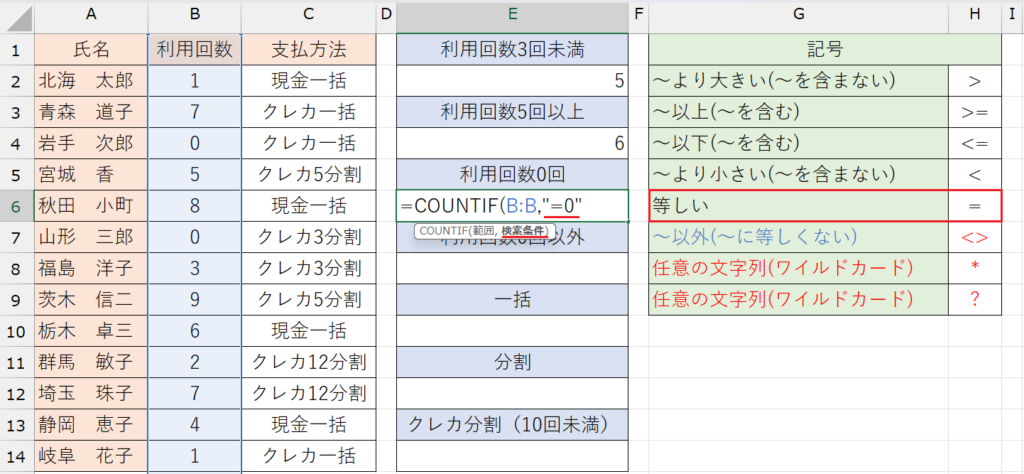
Task: Select column E header
Action: 512,16
